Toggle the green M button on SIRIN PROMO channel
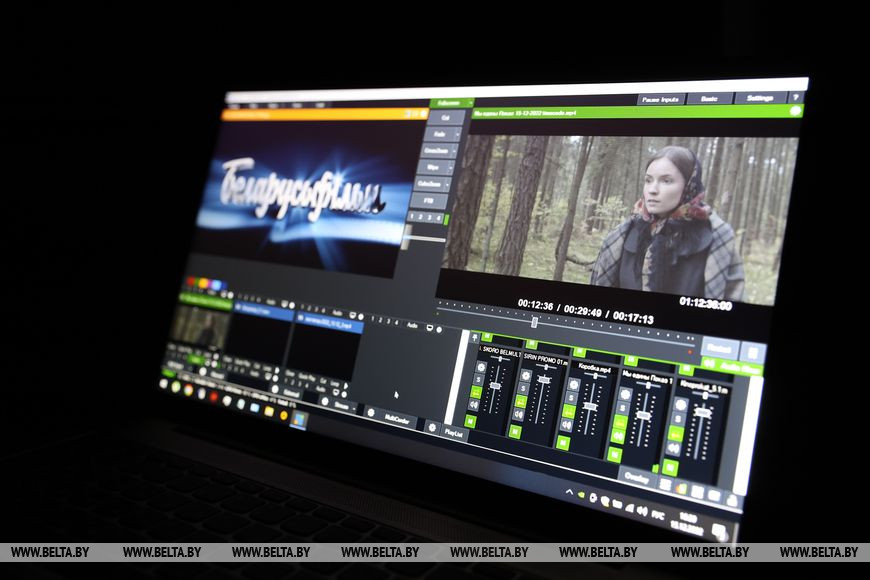 coord(515,431)
